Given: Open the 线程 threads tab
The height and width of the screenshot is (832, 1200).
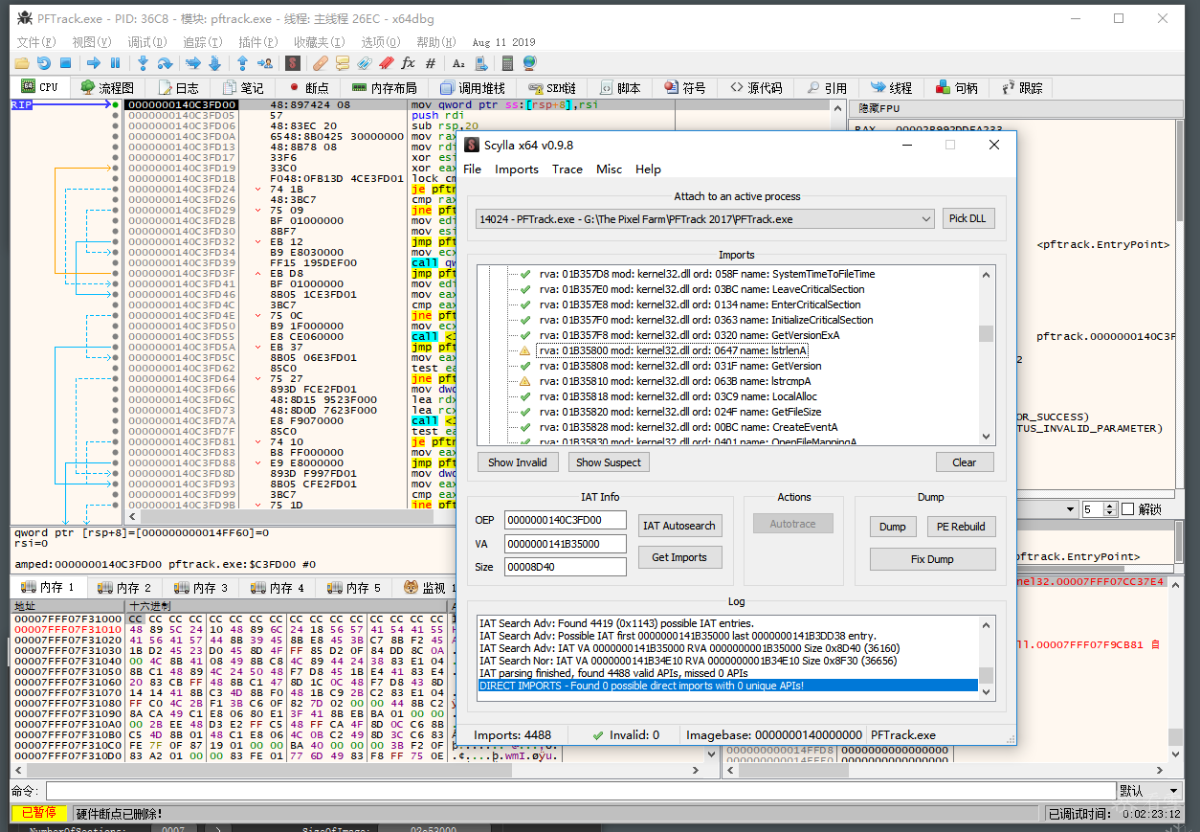Looking at the screenshot, I should point(891,87).
